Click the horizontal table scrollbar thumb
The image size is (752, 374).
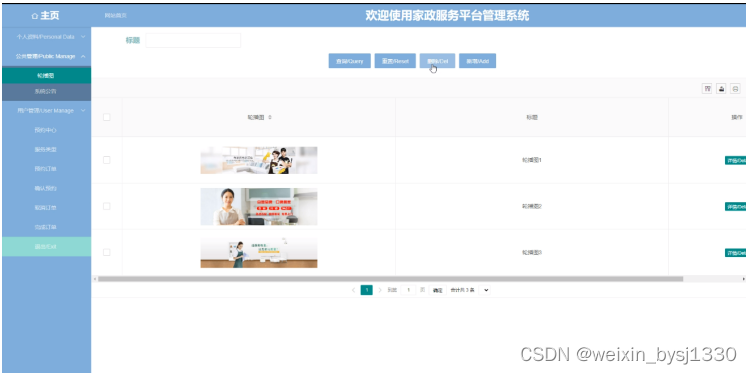pyautogui.click(x=390, y=279)
